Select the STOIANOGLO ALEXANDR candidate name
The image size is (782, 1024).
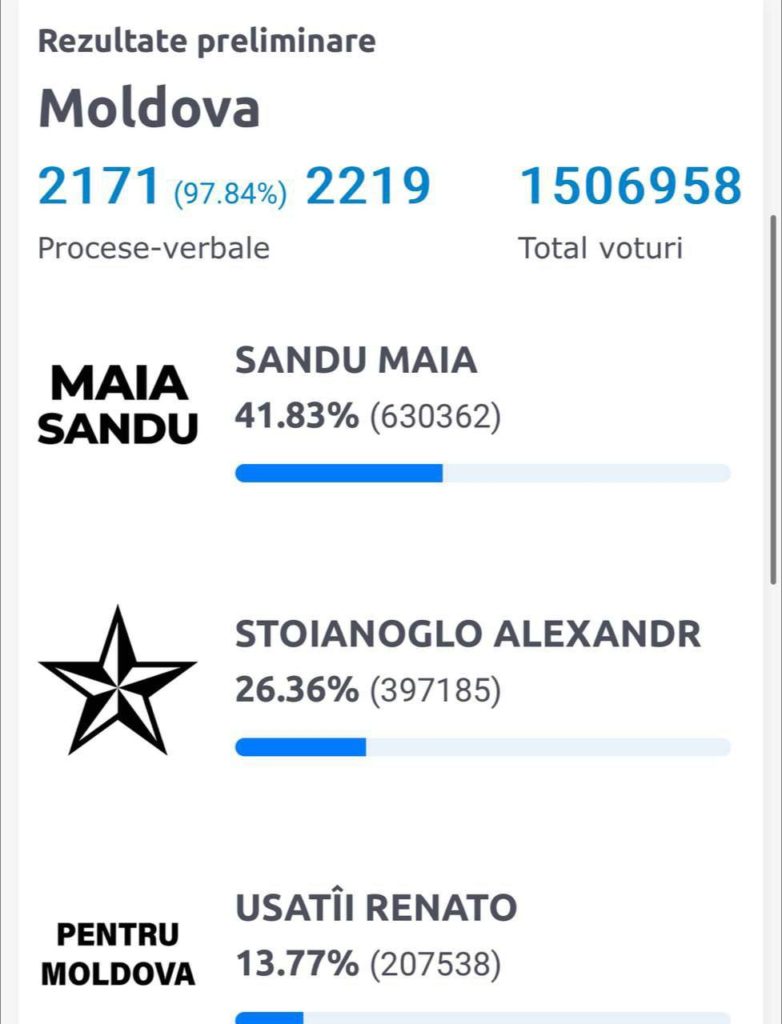coord(468,634)
